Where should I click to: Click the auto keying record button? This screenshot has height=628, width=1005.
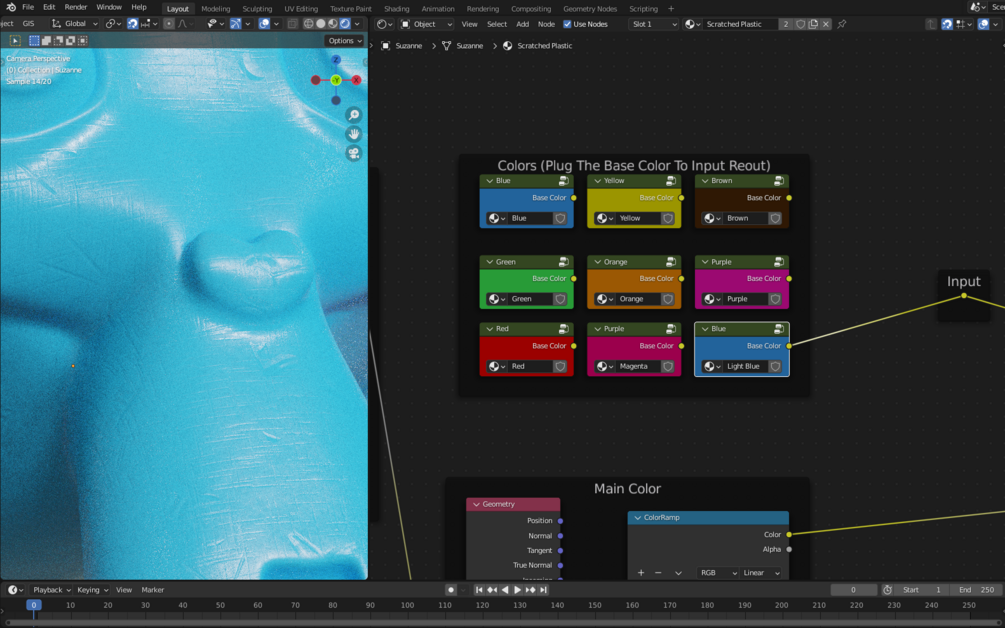[x=451, y=590]
